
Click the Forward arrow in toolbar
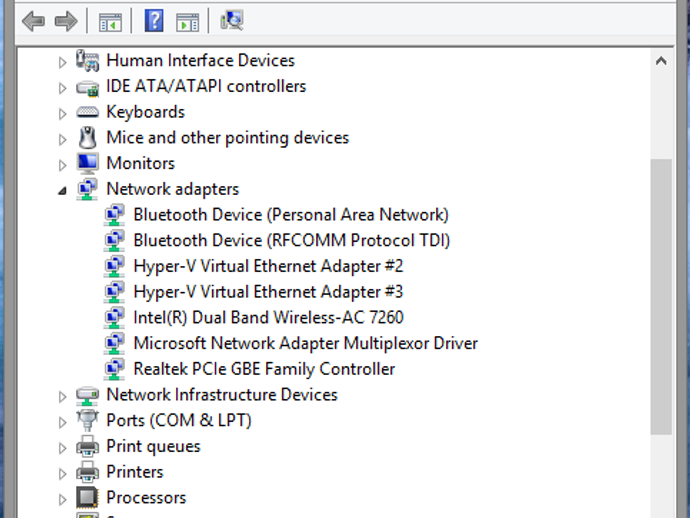pyautogui.click(x=66, y=20)
